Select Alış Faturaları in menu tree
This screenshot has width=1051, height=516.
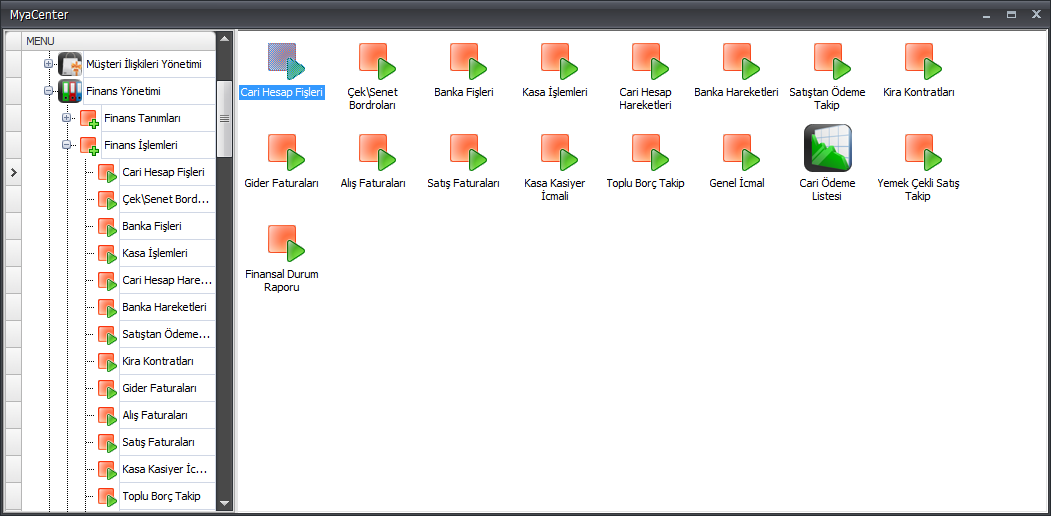tap(155, 415)
